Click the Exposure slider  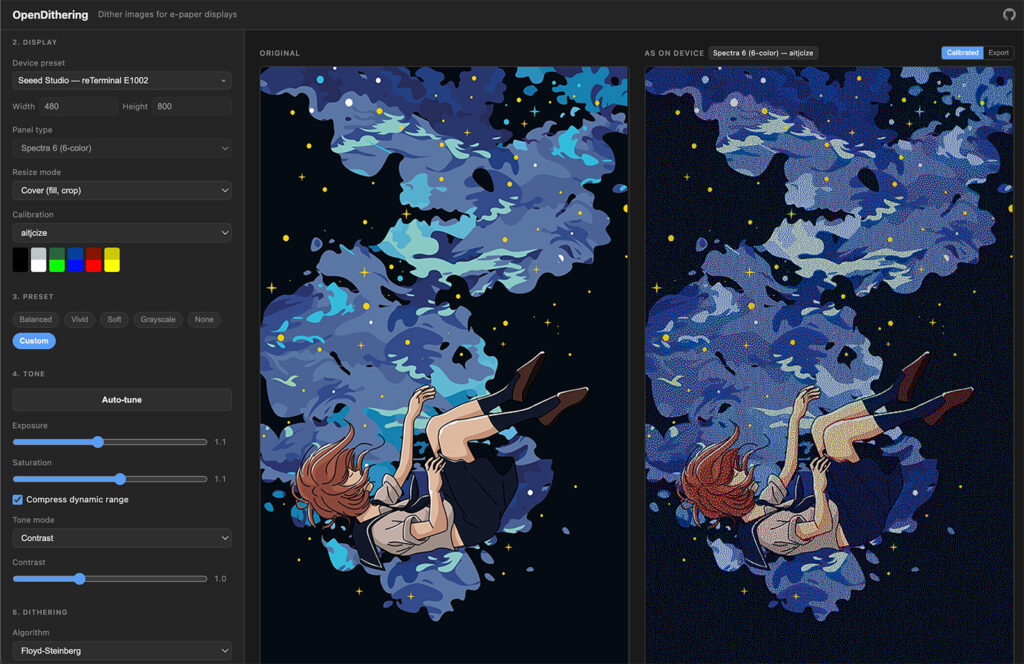click(110, 442)
